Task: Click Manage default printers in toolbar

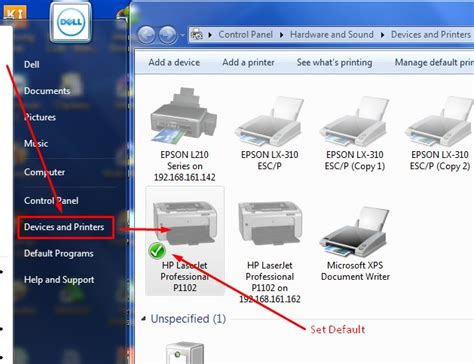Action: point(434,62)
